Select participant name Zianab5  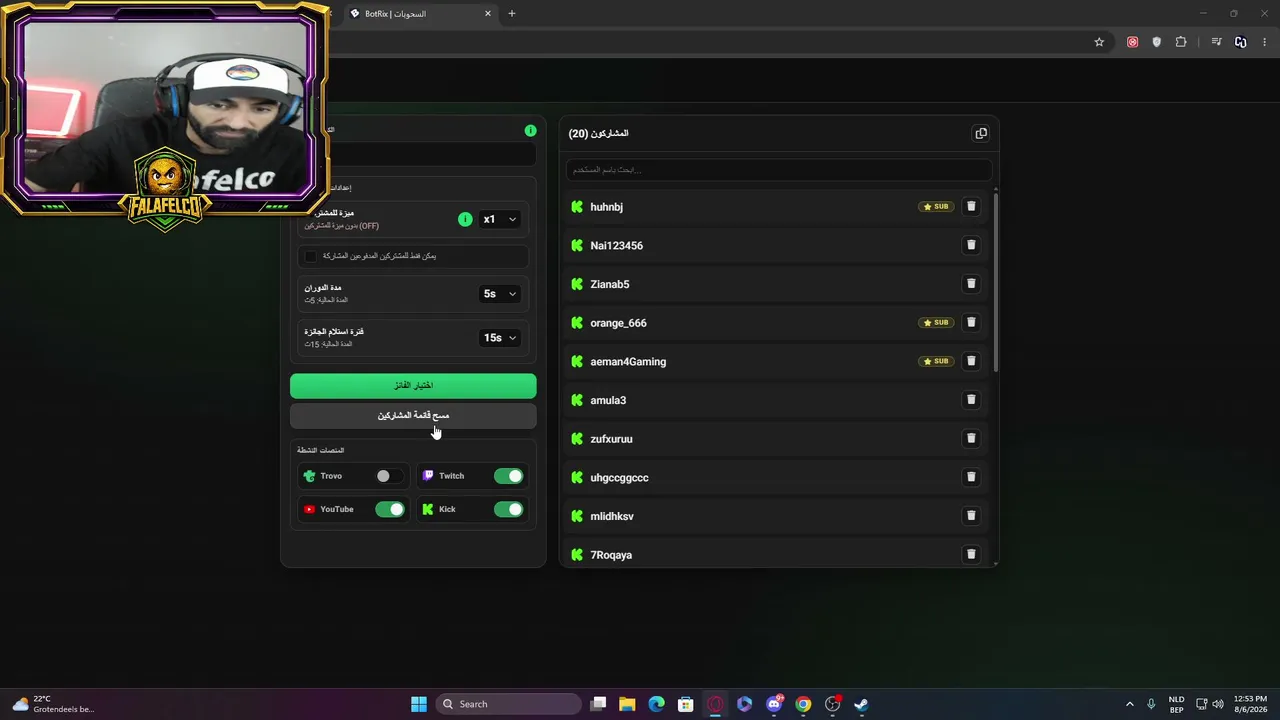point(610,284)
